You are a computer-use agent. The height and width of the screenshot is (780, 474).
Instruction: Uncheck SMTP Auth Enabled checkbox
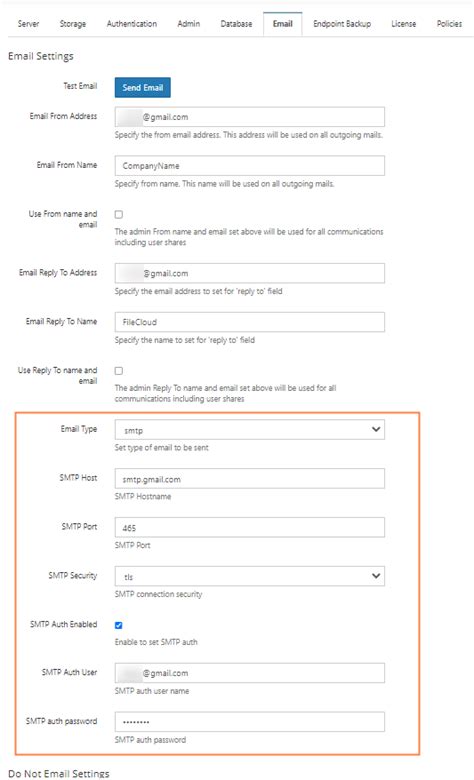coord(119,625)
